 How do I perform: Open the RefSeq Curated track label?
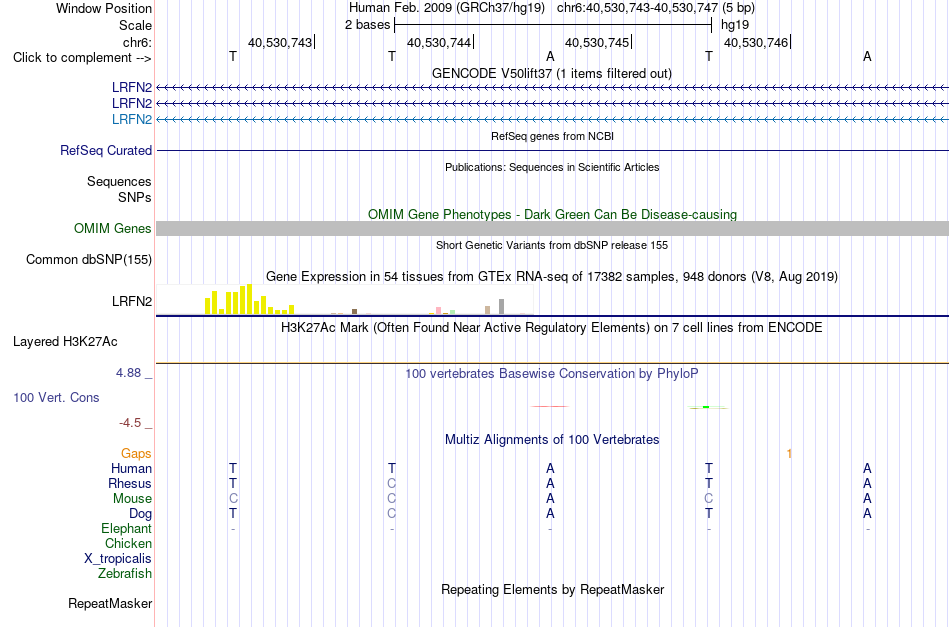click(x=105, y=150)
